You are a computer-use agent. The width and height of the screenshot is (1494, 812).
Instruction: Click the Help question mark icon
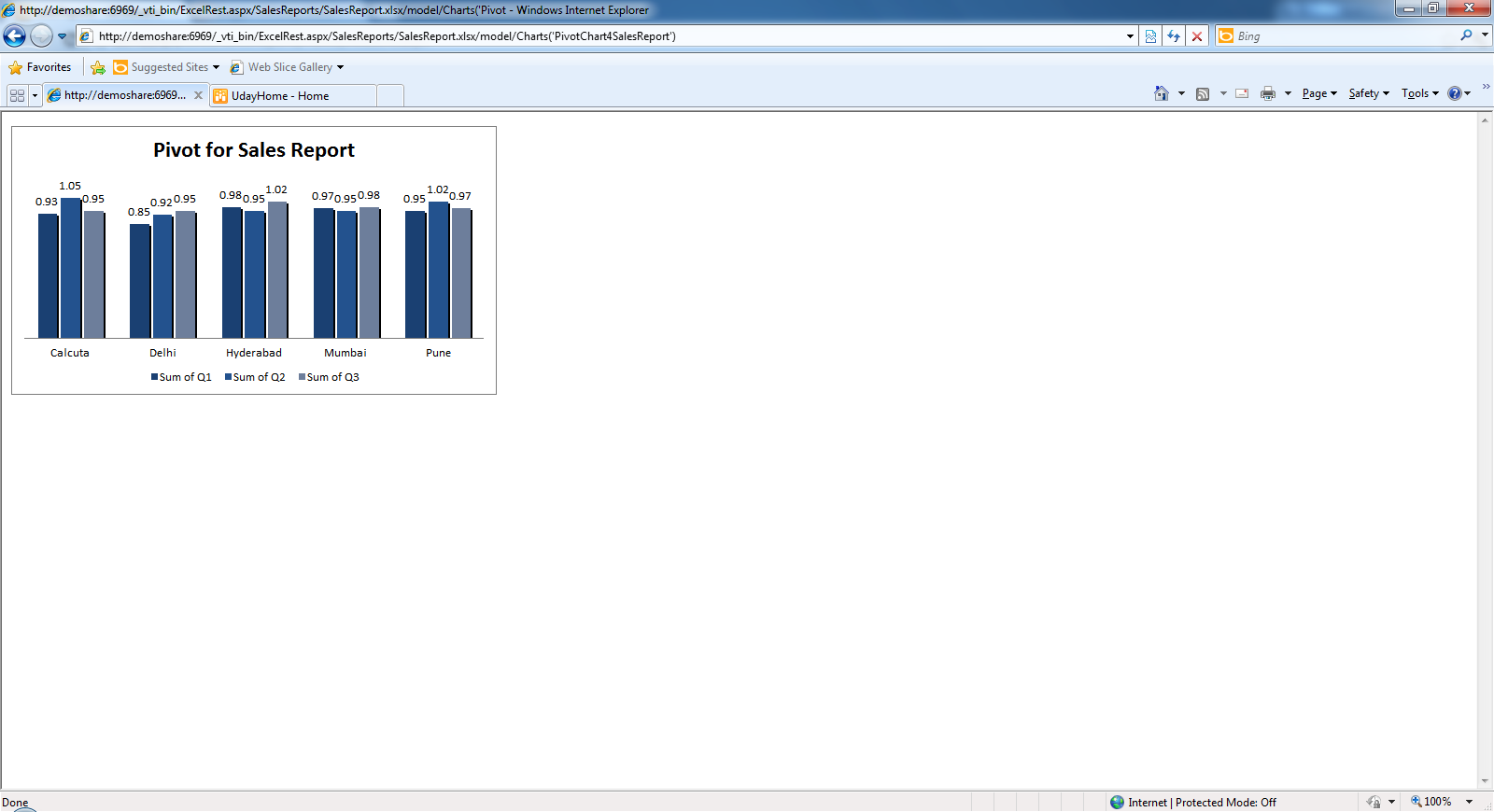(1455, 93)
